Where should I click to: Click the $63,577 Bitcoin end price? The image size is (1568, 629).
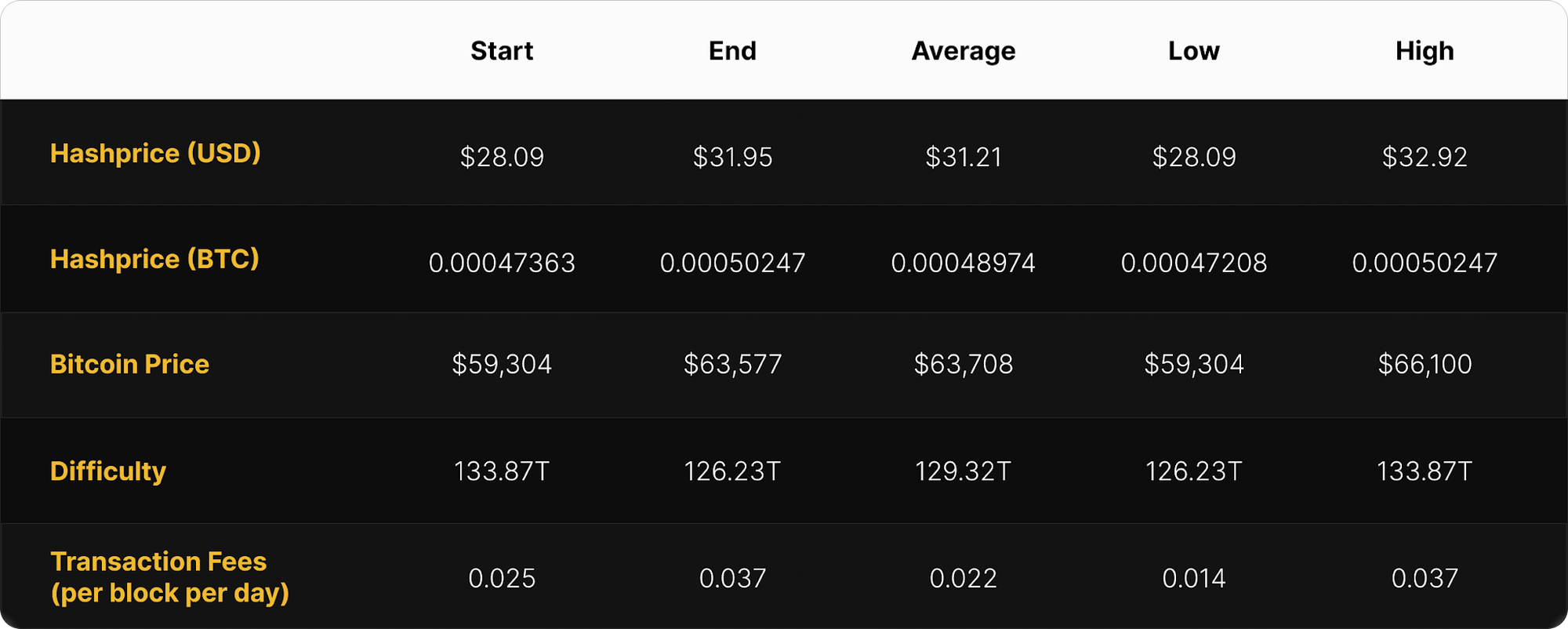732,364
